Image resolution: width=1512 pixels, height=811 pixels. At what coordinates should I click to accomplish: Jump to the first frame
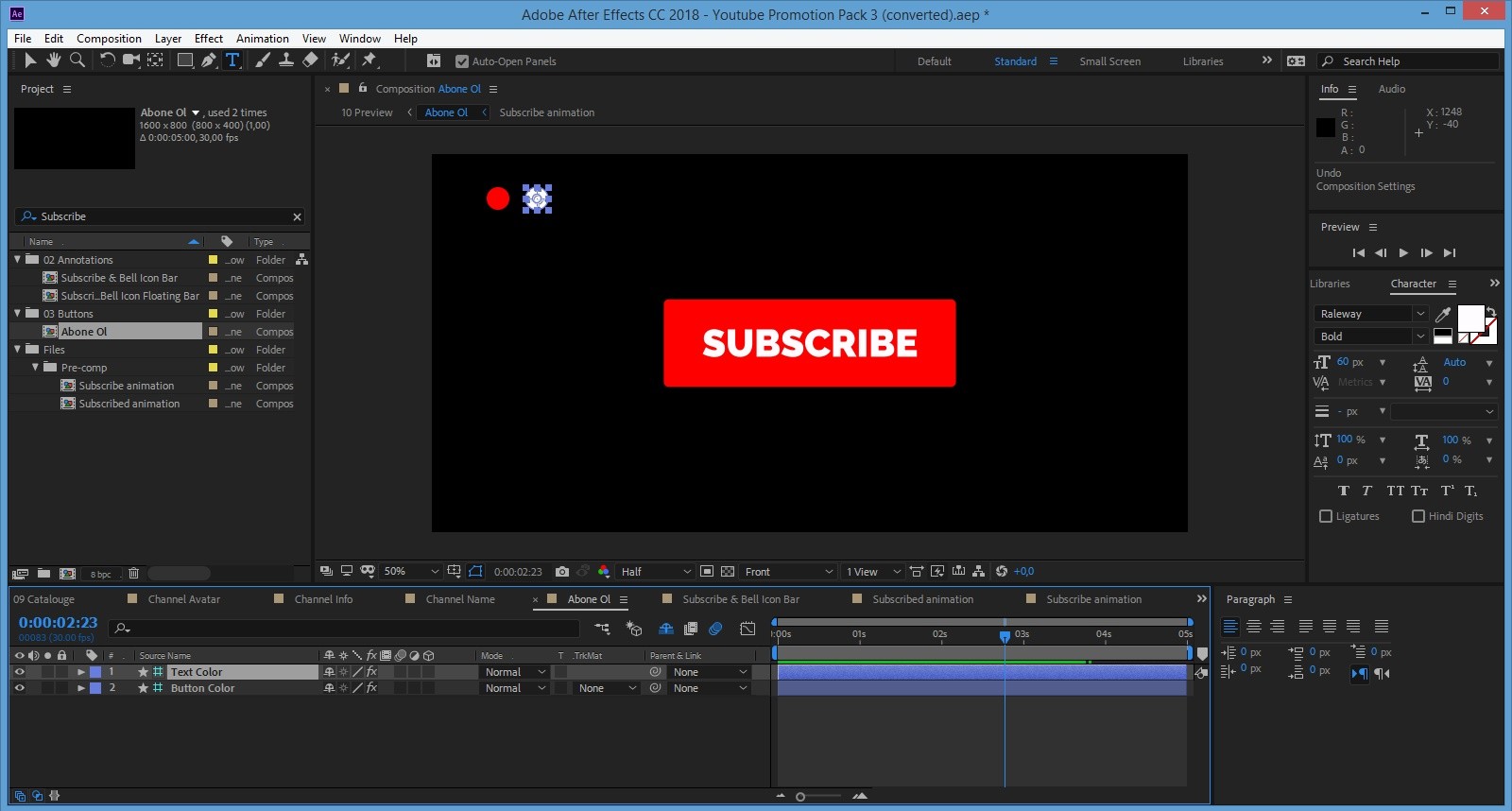[x=1359, y=253]
